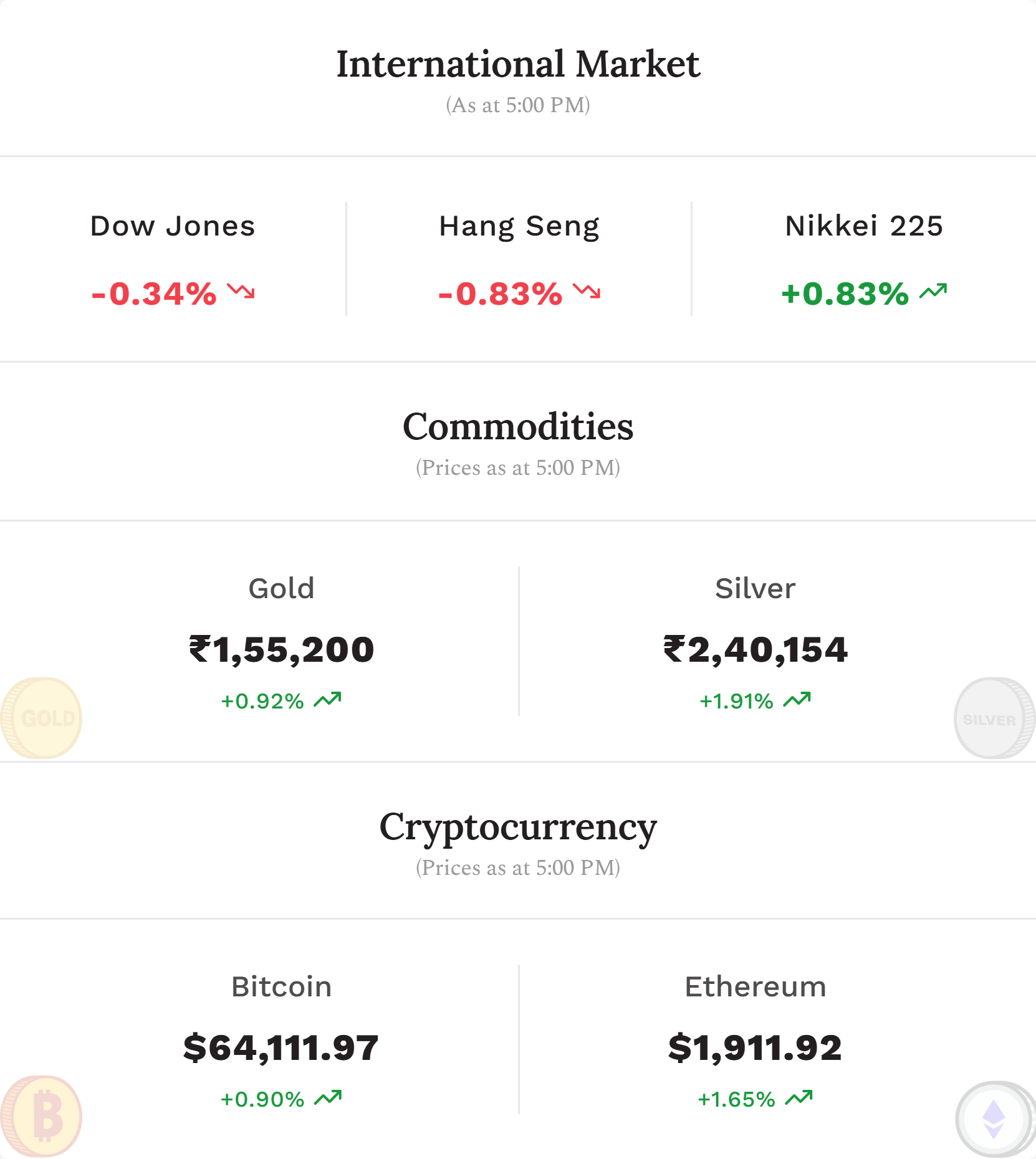This screenshot has width=1036, height=1159.
Task: Click Nikkei 225 upward trend arrow
Action: 933,291
